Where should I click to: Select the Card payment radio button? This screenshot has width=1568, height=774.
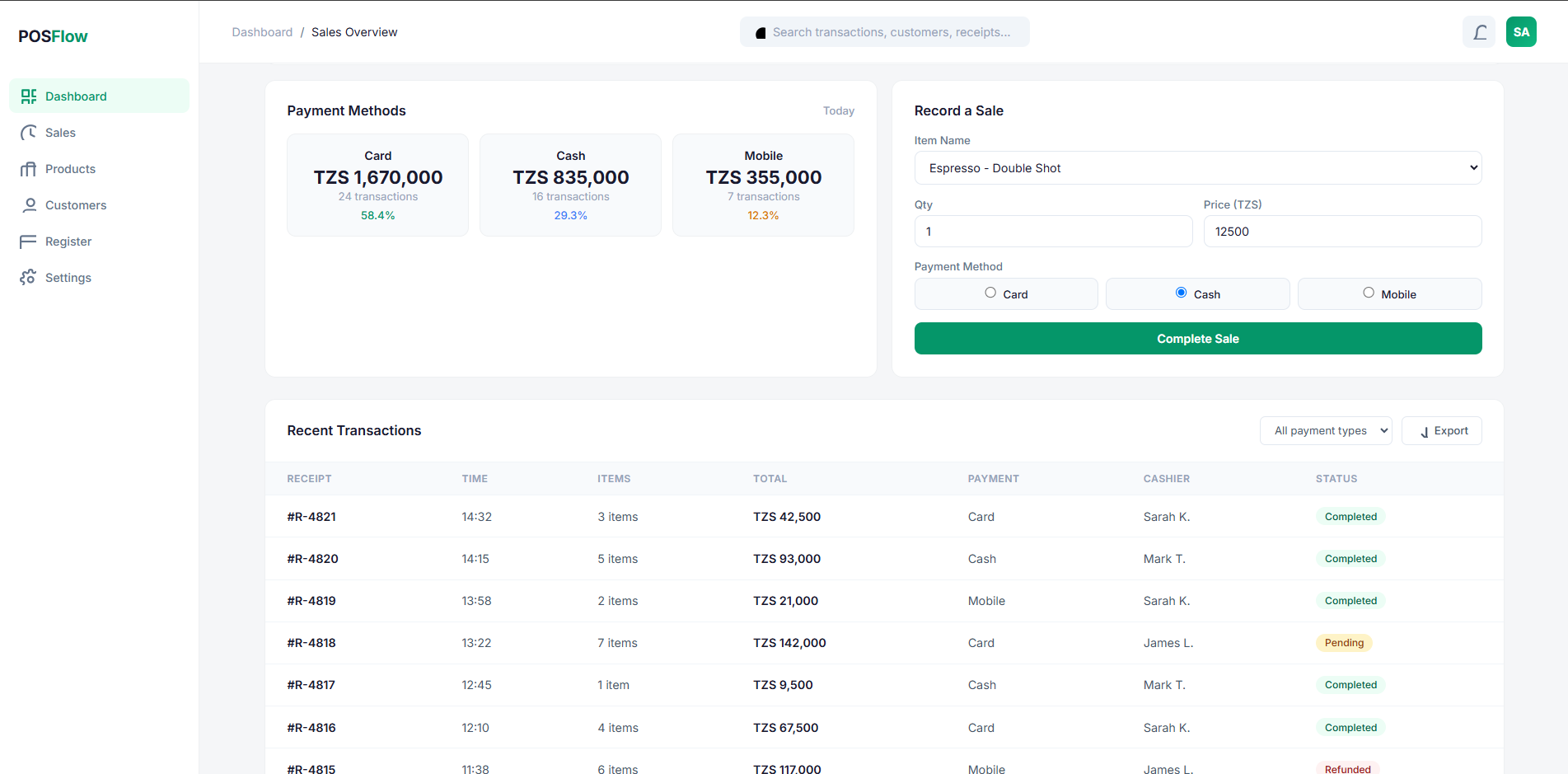point(990,293)
